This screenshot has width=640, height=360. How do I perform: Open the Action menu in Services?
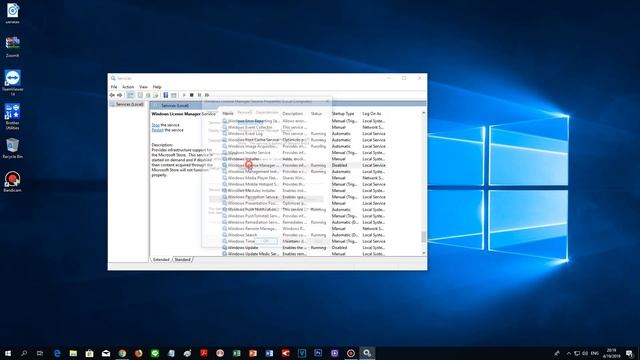pyautogui.click(x=128, y=87)
